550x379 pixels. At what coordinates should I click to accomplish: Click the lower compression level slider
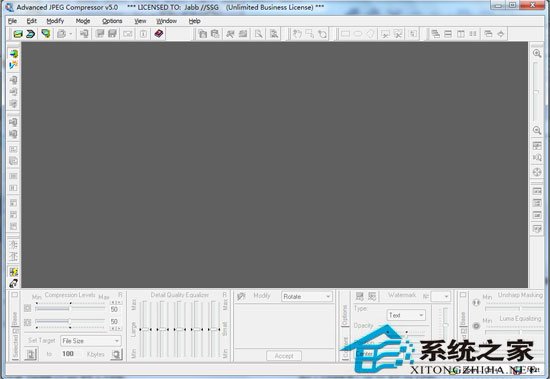tap(70, 321)
